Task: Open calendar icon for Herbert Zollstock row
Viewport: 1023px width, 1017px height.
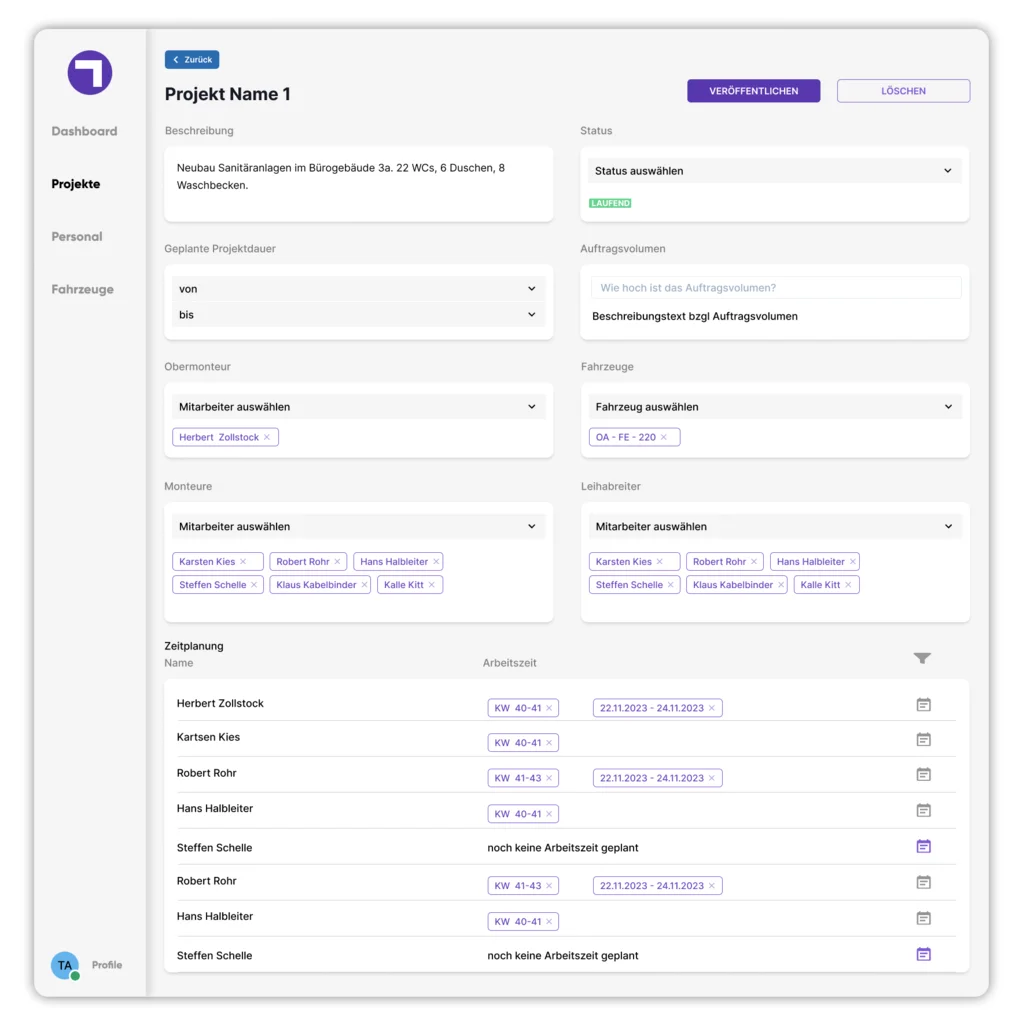Action: pos(923,704)
